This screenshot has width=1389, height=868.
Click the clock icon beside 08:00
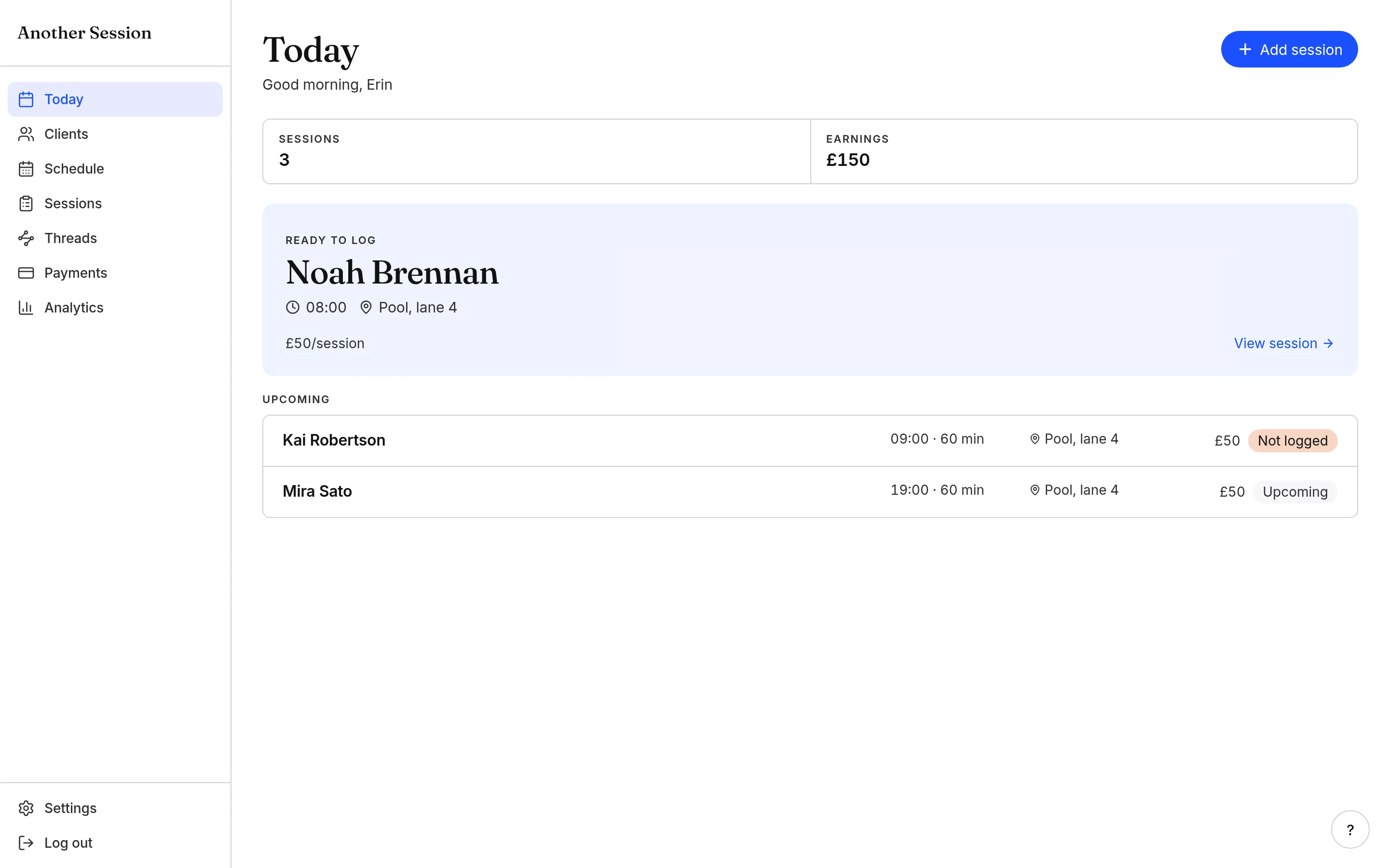point(293,308)
